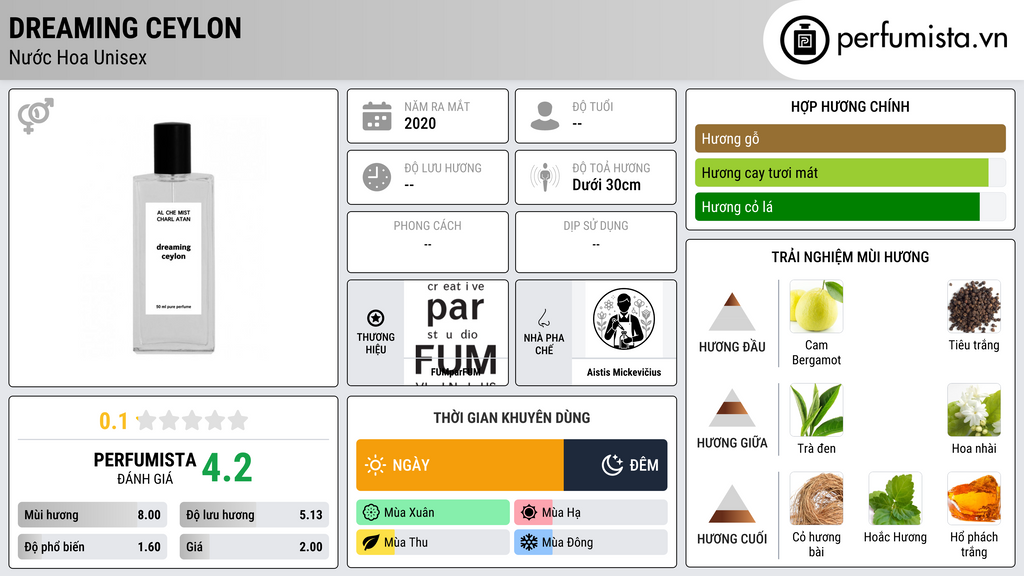The height and width of the screenshot is (576, 1024).
Task: Click the perfumista.vn perfume bottle logo icon
Action: pyautogui.click(x=804, y=40)
